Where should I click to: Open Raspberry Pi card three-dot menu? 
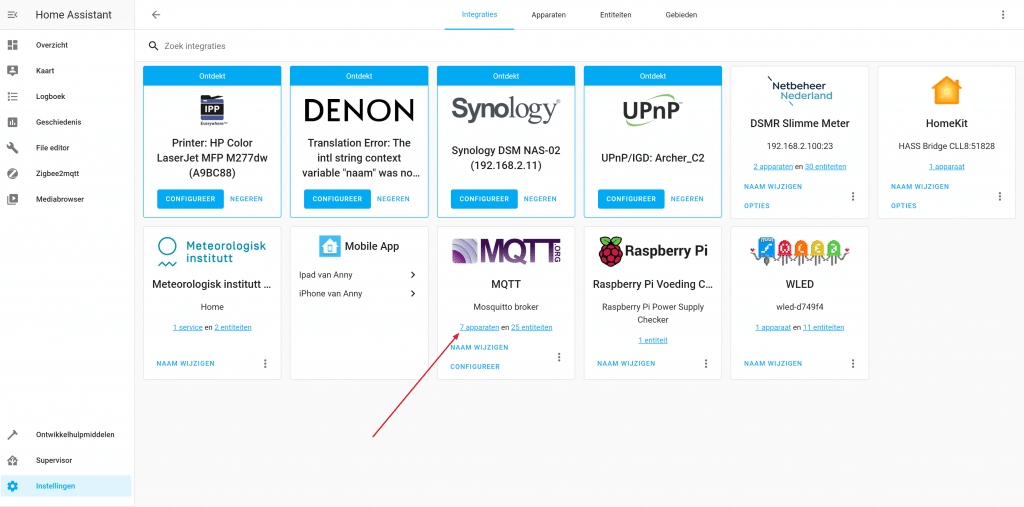tap(706, 363)
